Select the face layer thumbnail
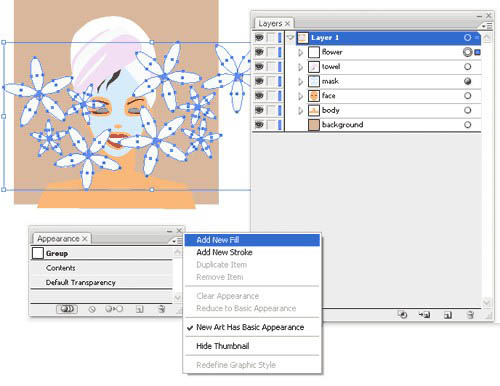The width and height of the screenshot is (500, 386). [x=314, y=96]
